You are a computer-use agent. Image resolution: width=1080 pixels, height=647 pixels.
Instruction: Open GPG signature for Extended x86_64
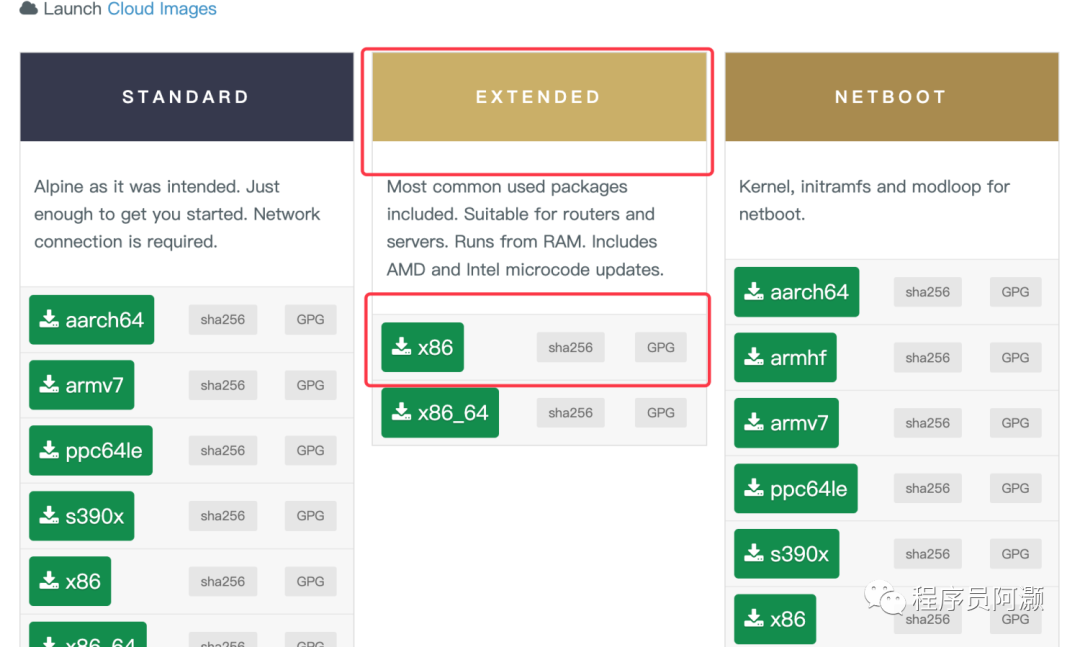point(661,413)
